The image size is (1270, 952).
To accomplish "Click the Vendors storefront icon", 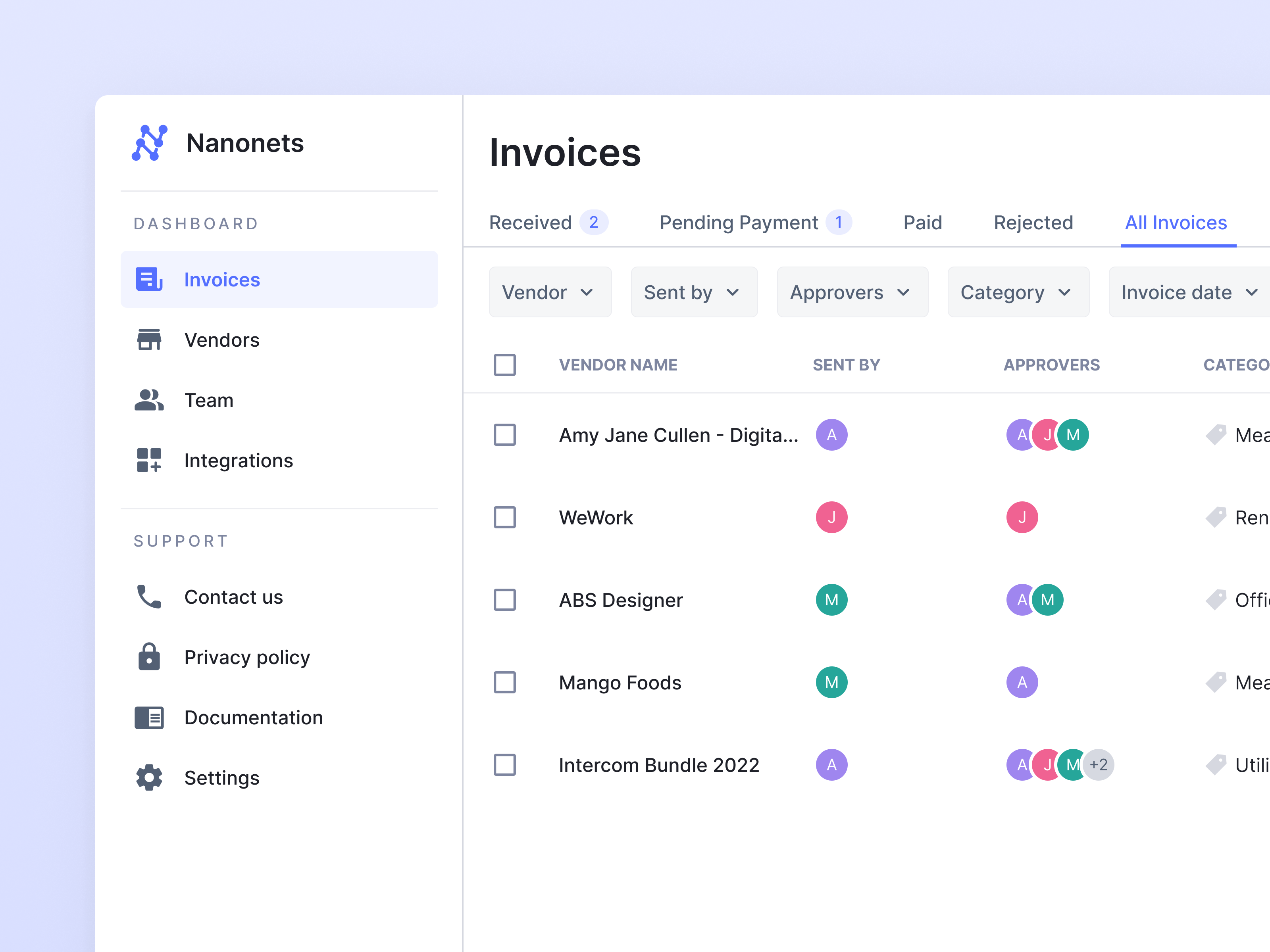I will click(x=149, y=340).
